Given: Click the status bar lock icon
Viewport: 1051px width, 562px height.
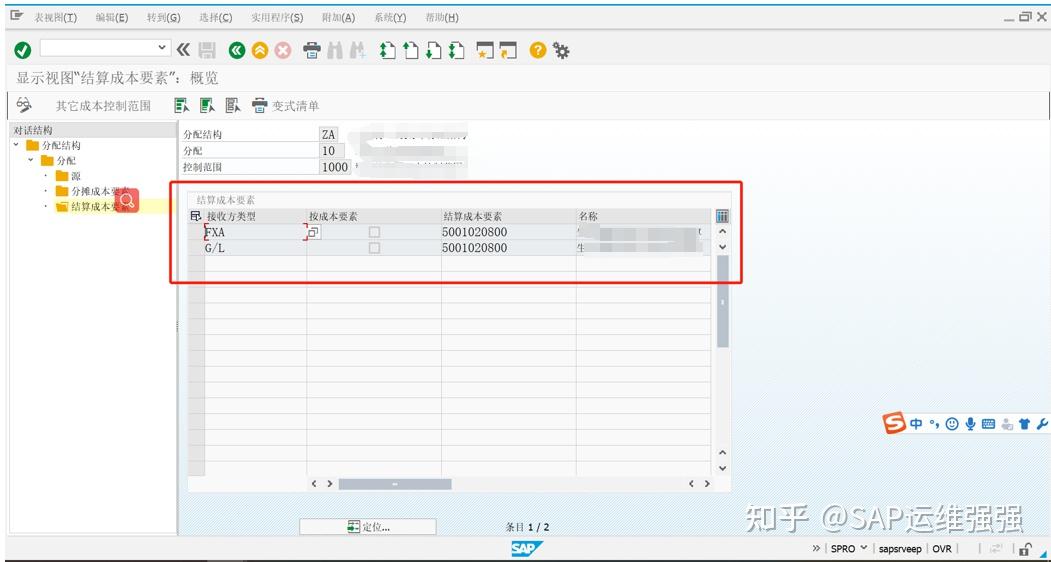Looking at the screenshot, I should pos(1026,548).
